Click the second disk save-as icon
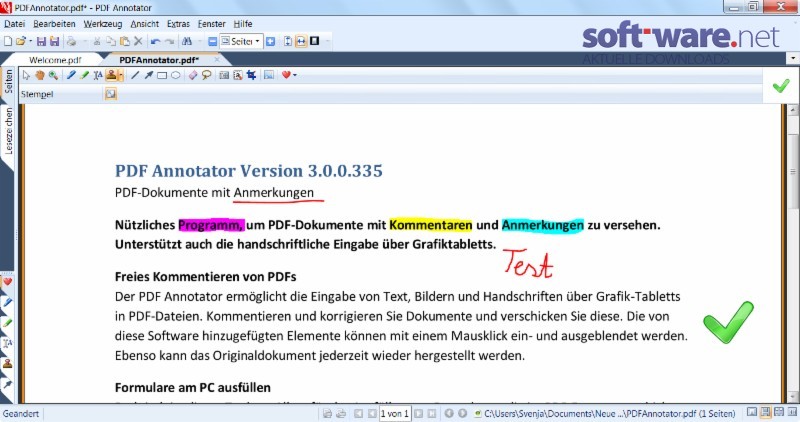 [54, 41]
